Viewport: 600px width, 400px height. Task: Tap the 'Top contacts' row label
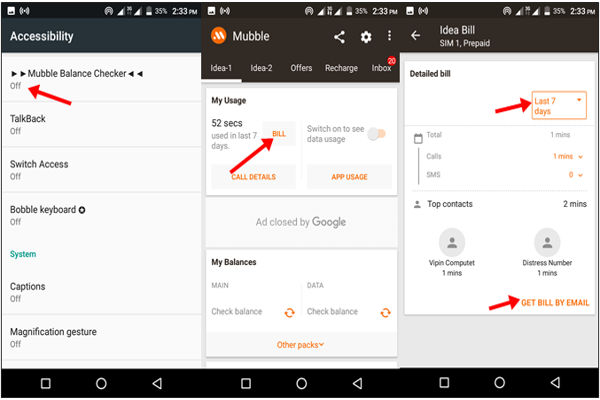coord(450,204)
